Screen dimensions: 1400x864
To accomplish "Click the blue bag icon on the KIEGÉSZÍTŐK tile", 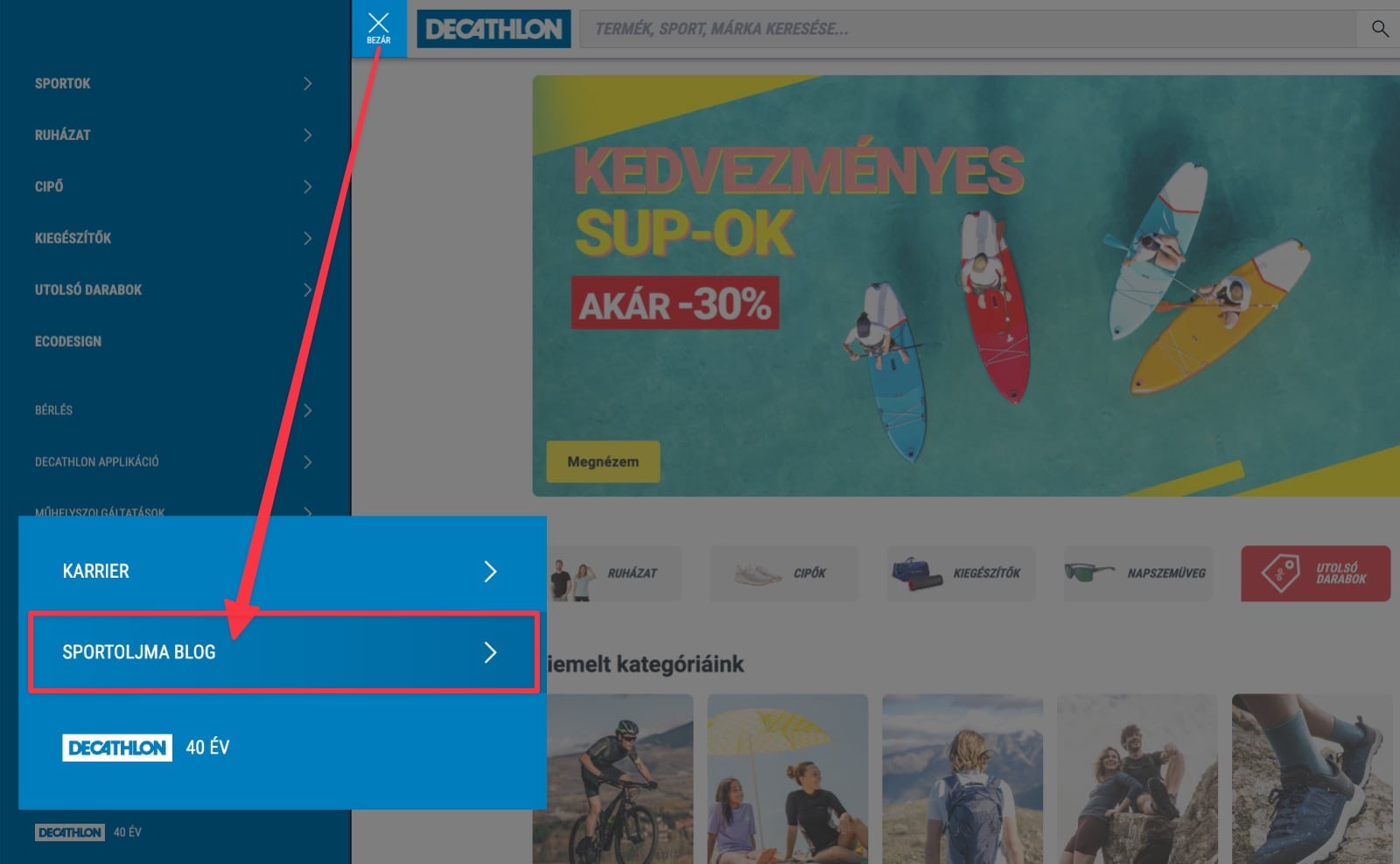I will click(918, 573).
